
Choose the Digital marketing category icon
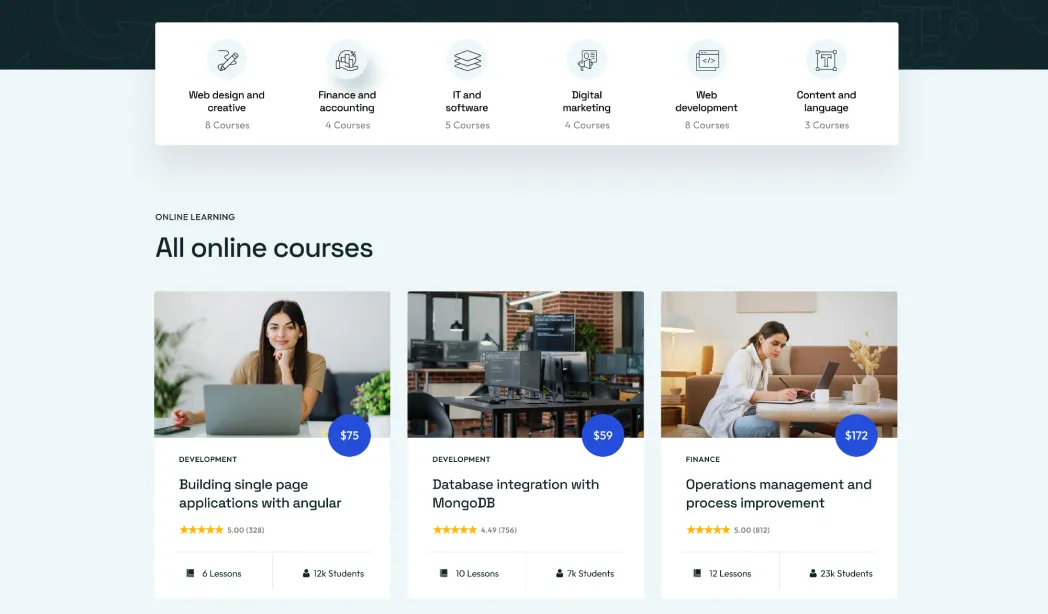tap(587, 60)
